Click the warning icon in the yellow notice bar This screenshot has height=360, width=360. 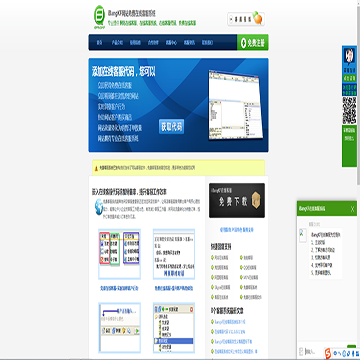pos(96,168)
